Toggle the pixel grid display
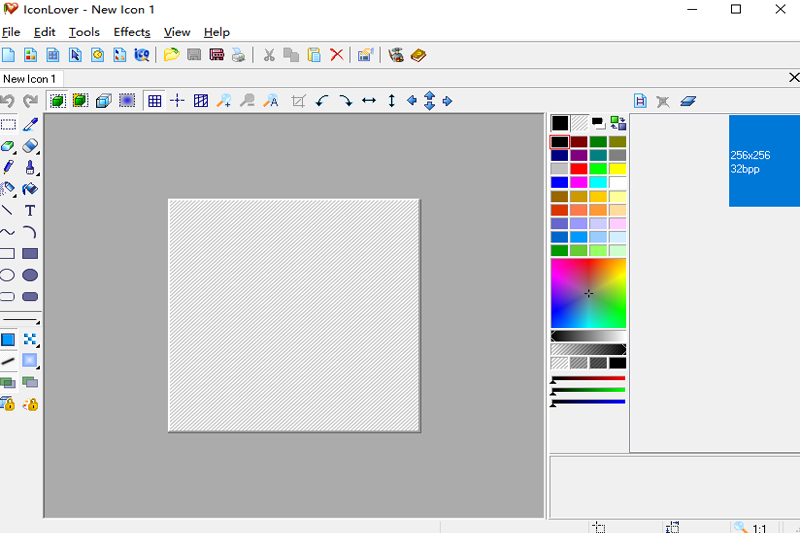This screenshot has height=533, width=800. point(154,101)
